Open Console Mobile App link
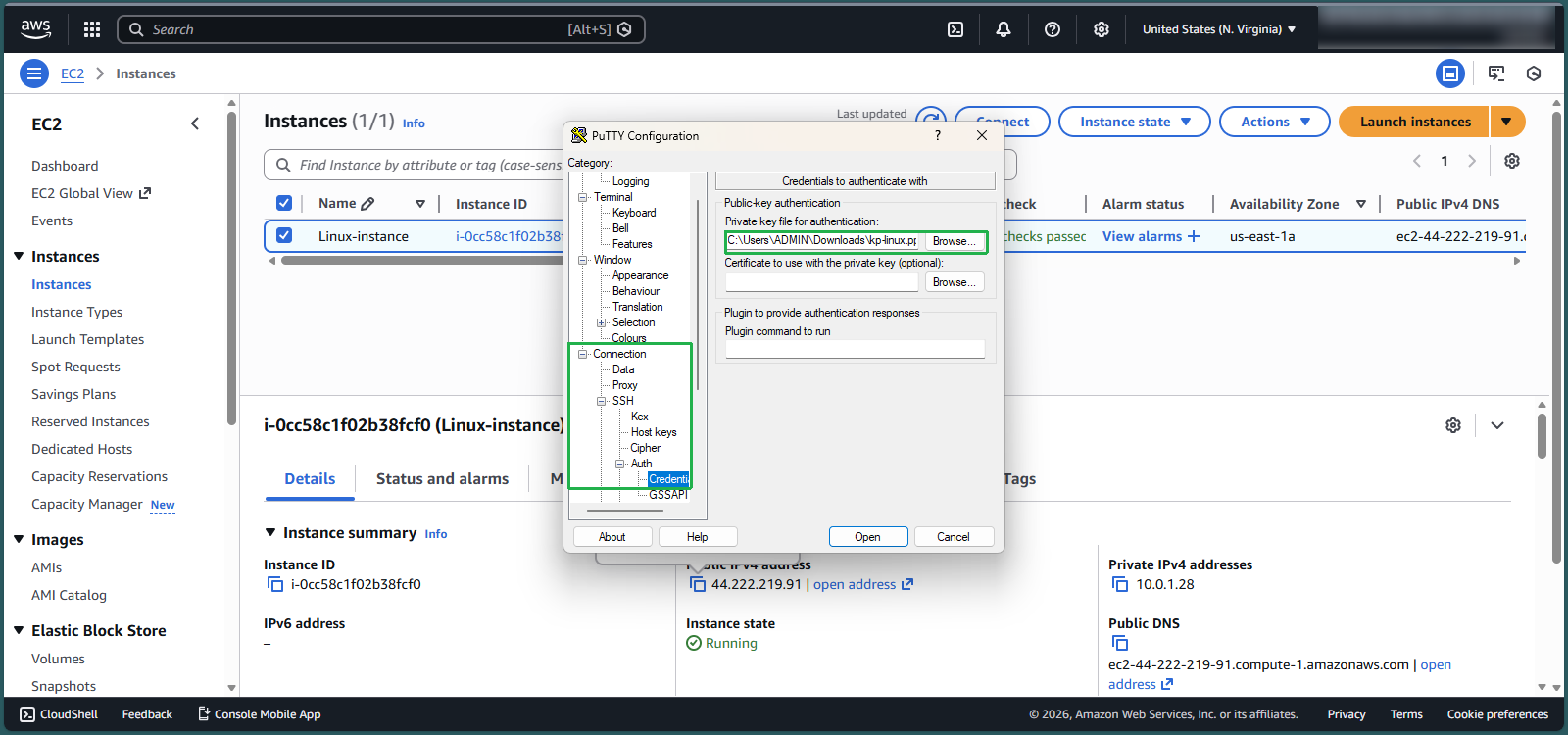 [x=260, y=714]
